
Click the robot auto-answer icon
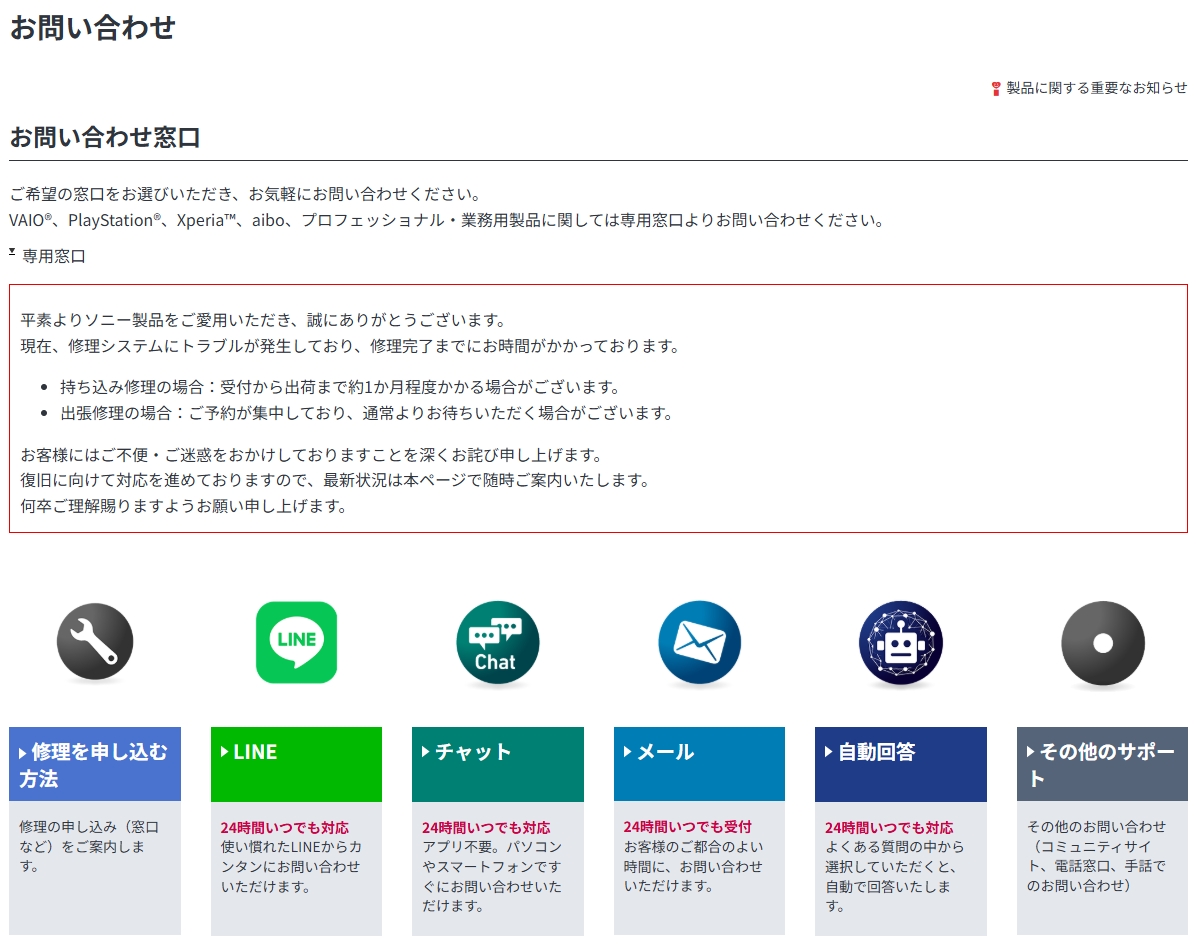(x=900, y=642)
